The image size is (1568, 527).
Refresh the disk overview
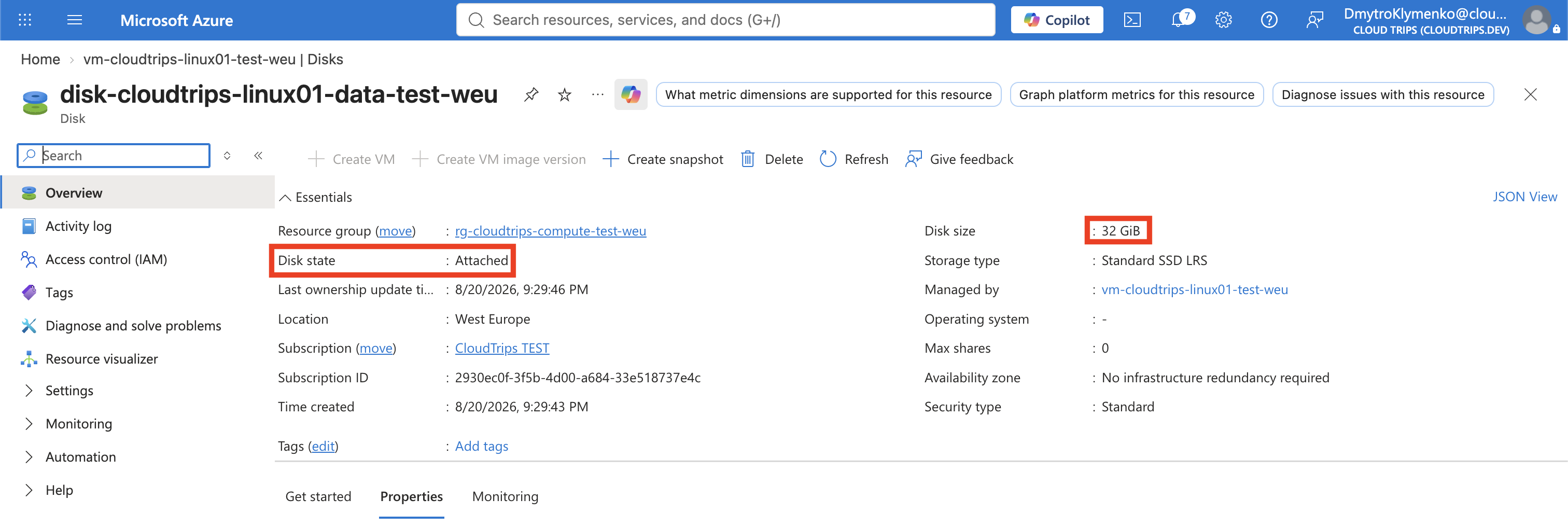[x=853, y=159]
